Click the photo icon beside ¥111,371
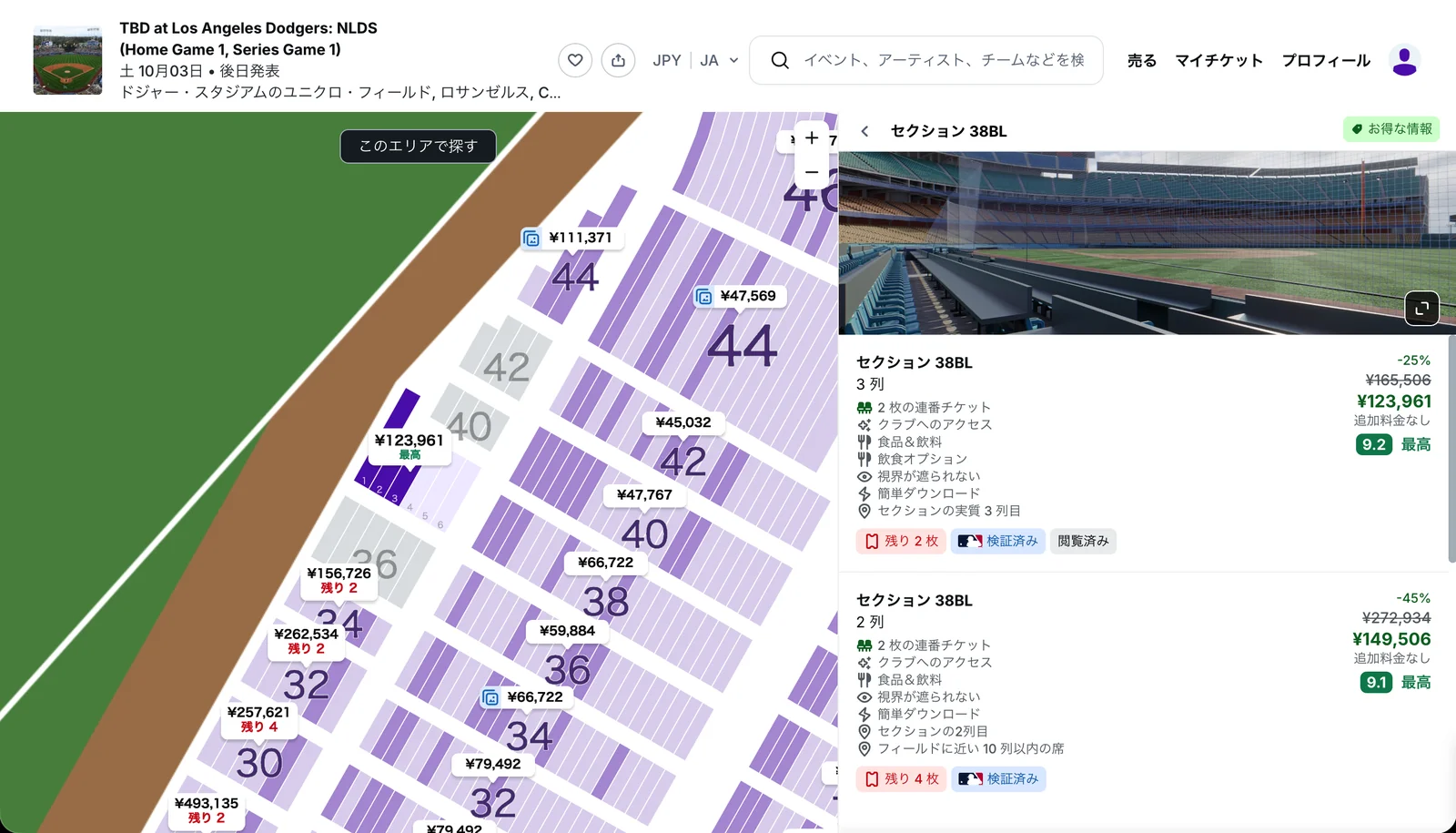This screenshot has height=833, width=1456. click(531, 239)
